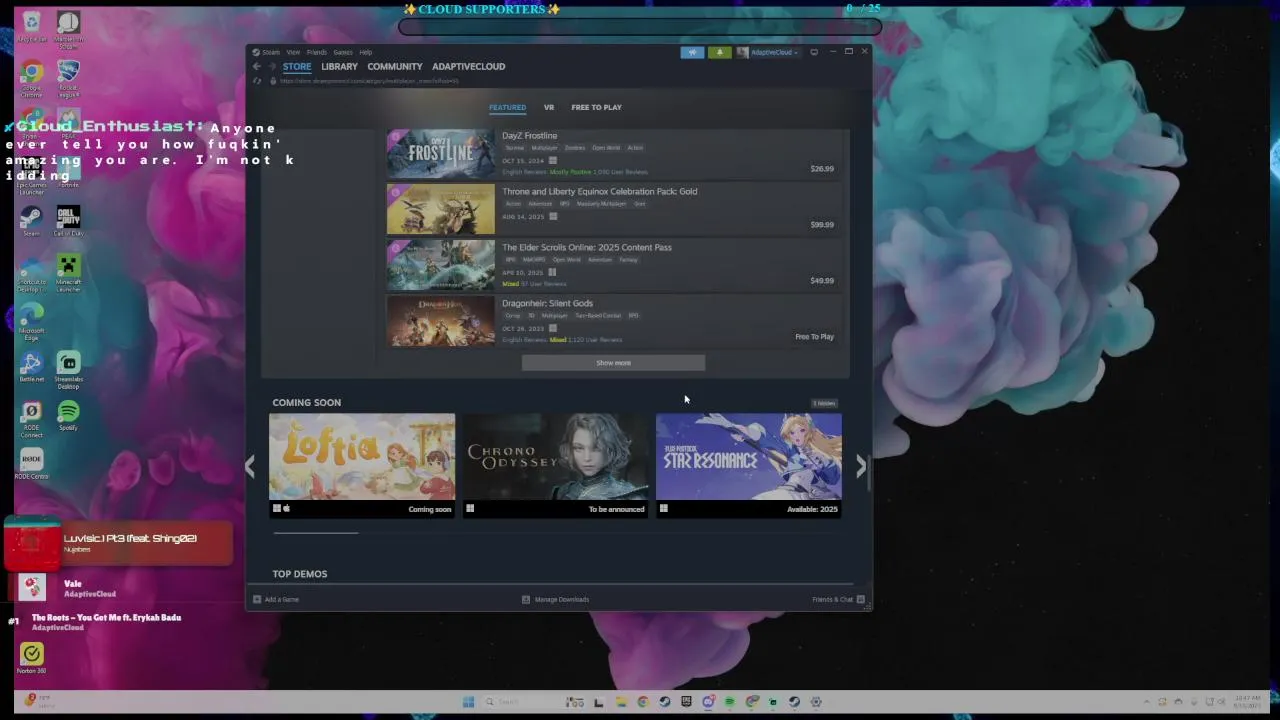Viewport: 1280px width, 720px height.
Task: Open RODE Central desktop shortcut
Action: pos(32,465)
